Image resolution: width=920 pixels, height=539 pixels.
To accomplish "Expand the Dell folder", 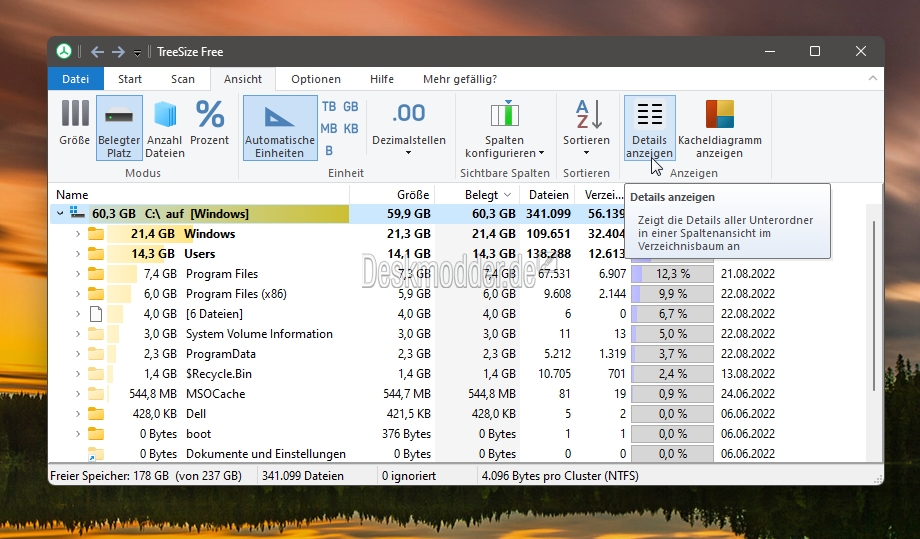I will pyautogui.click(x=78, y=413).
